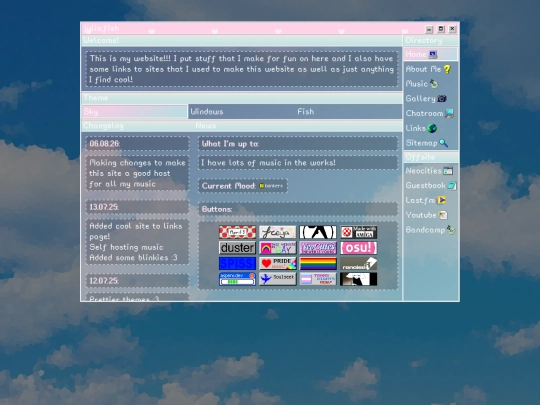Click the yellow question mark beside About Me
540x405 pixels.
pos(447,69)
